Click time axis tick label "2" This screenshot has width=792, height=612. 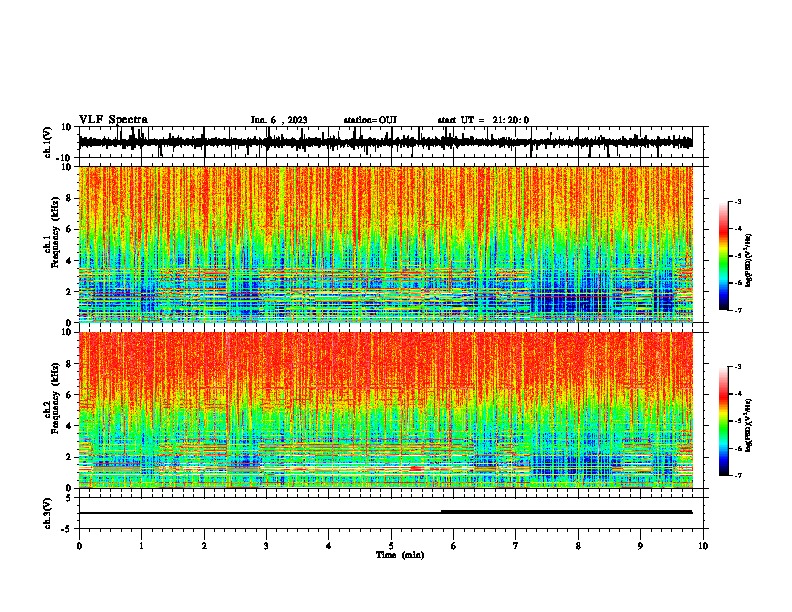point(204,546)
